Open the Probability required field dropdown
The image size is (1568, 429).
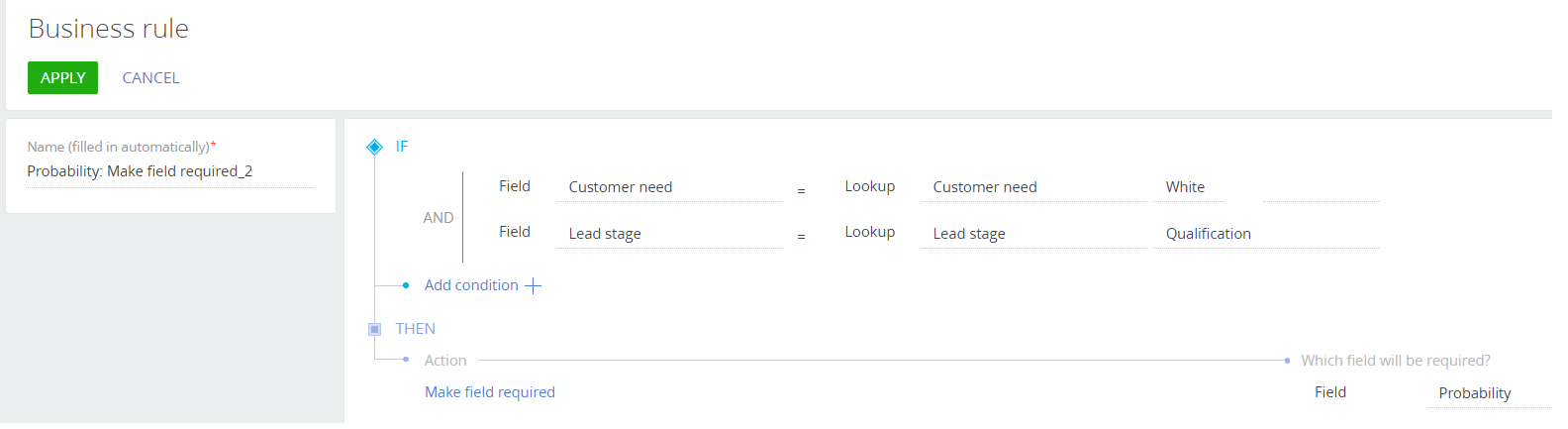[x=1489, y=393]
